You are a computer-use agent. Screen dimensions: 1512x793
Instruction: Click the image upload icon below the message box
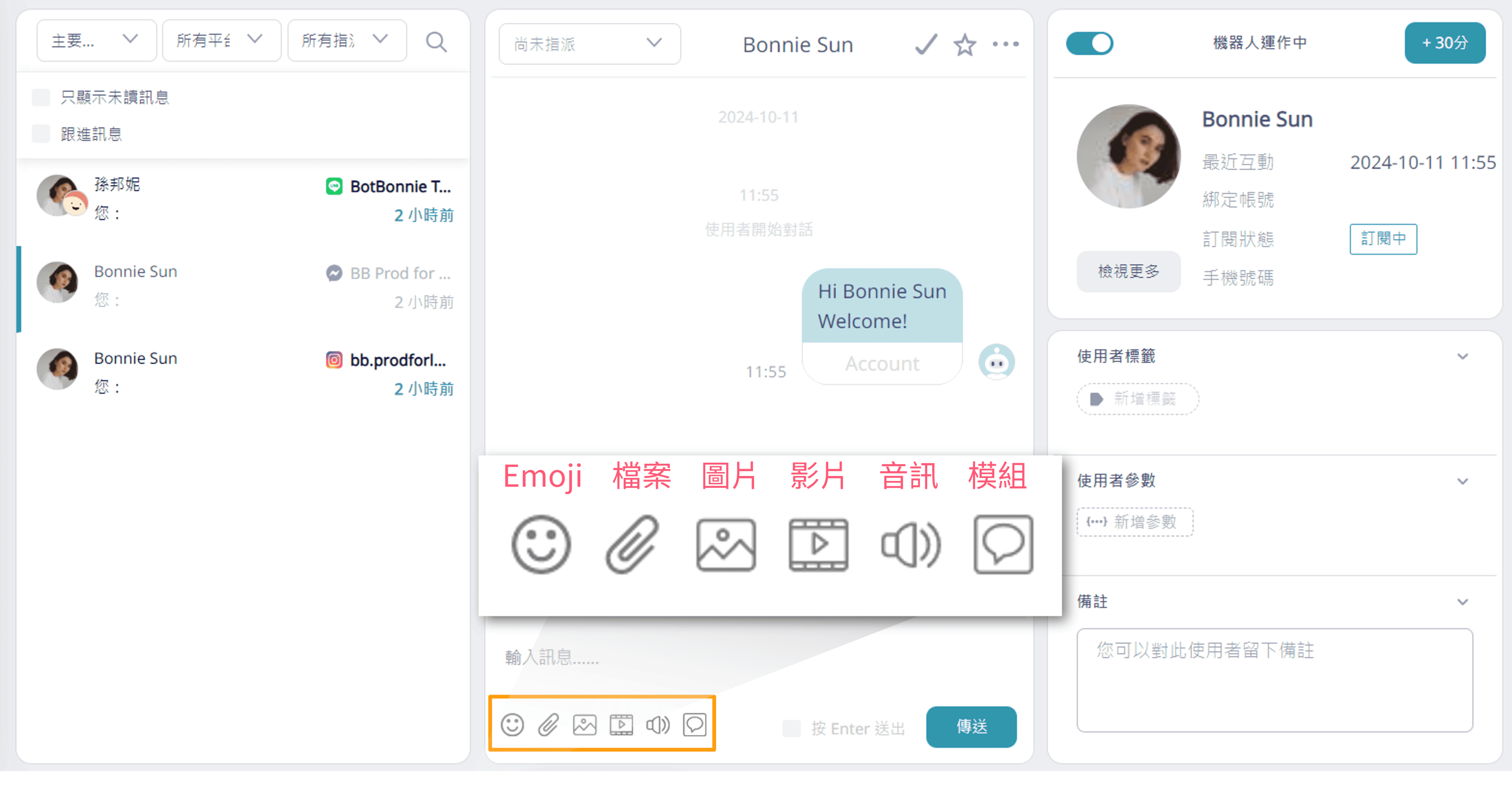[x=585, y=724]
